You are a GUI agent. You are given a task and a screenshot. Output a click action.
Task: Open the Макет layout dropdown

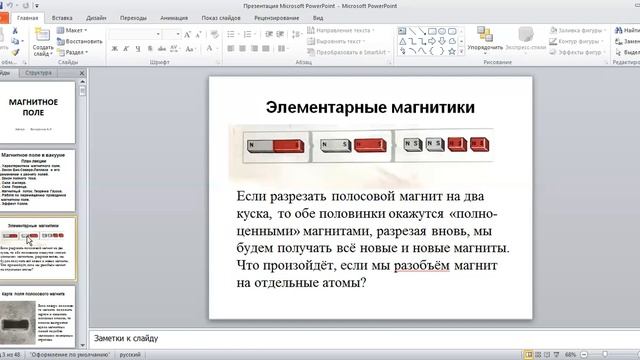pos(72,30)
